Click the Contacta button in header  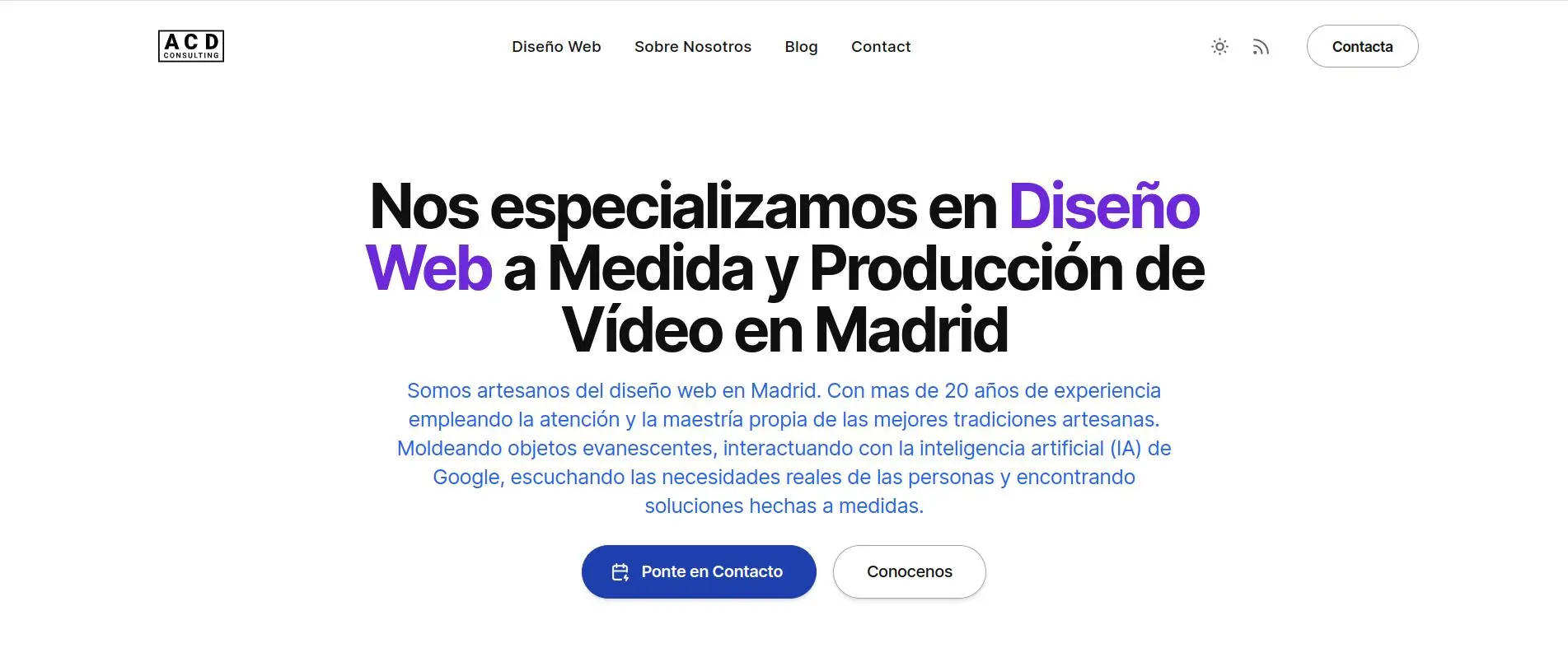click(x=1362, y=46)
